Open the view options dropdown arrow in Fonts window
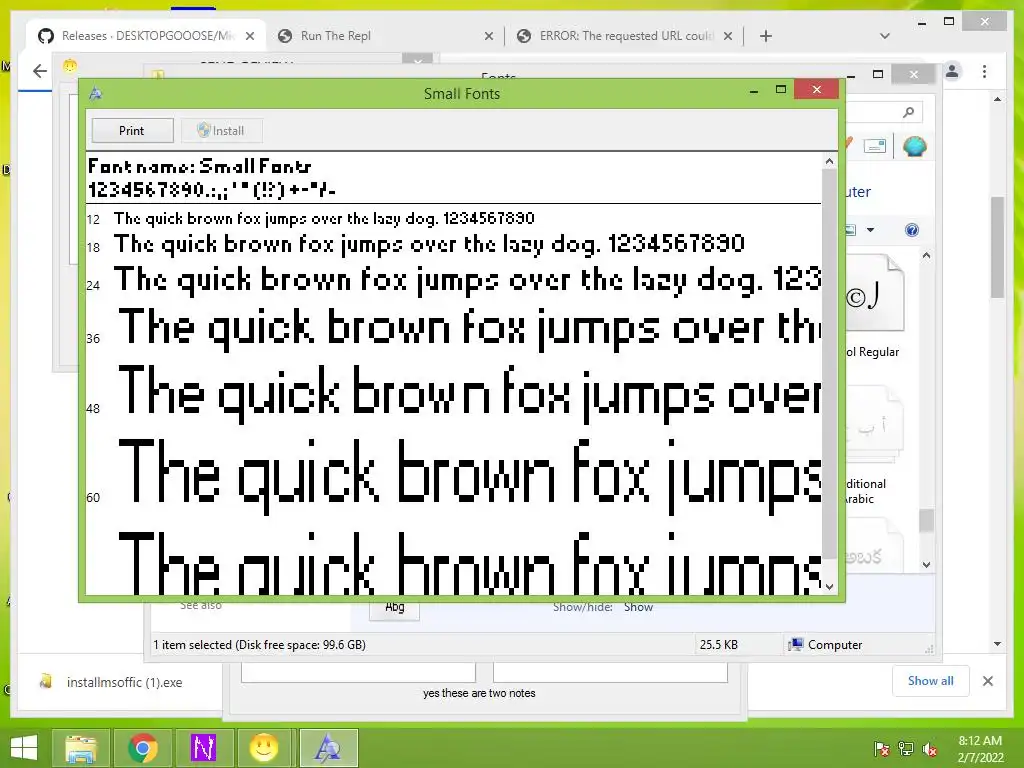This screenshot has width=1024, height=768. point(870,230)
